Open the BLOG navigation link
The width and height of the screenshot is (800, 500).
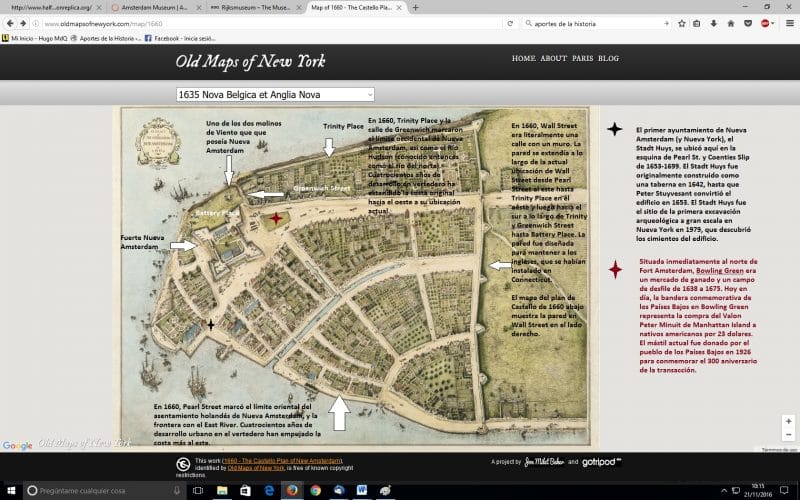(x=608, y=58)
